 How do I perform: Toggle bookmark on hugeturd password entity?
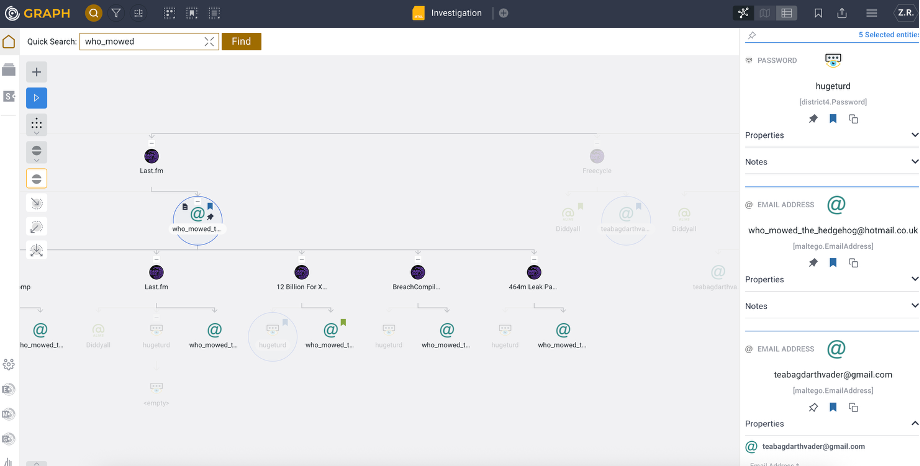coord(833,119)
